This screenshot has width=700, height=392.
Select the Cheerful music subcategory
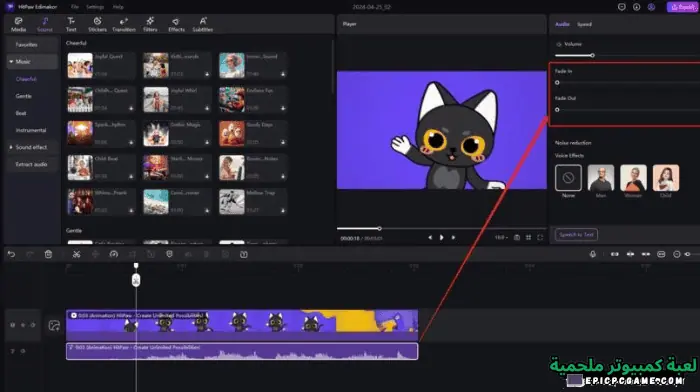26,79
